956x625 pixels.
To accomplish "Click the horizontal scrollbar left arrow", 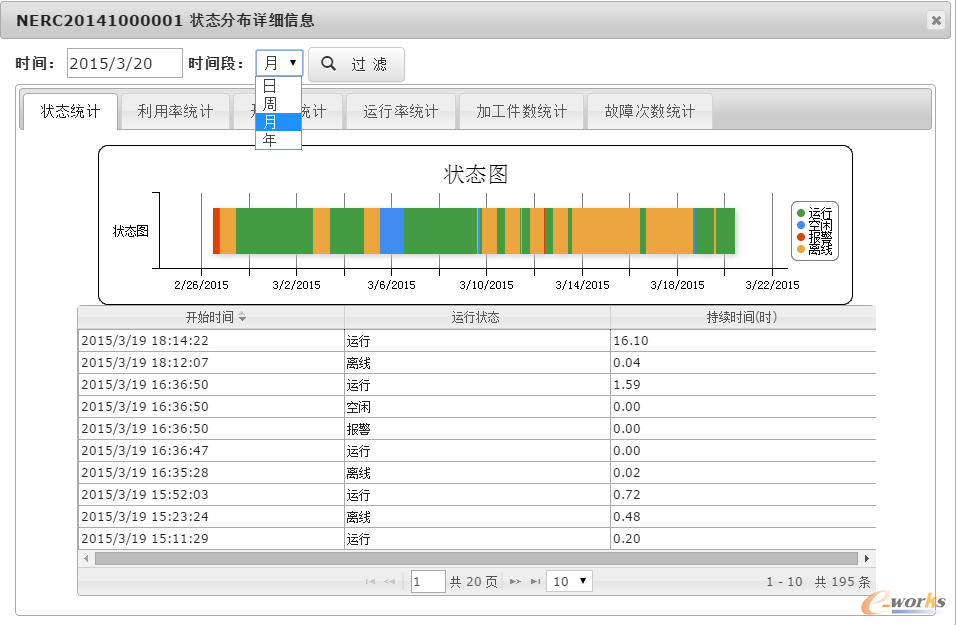I will coord(86,559).
